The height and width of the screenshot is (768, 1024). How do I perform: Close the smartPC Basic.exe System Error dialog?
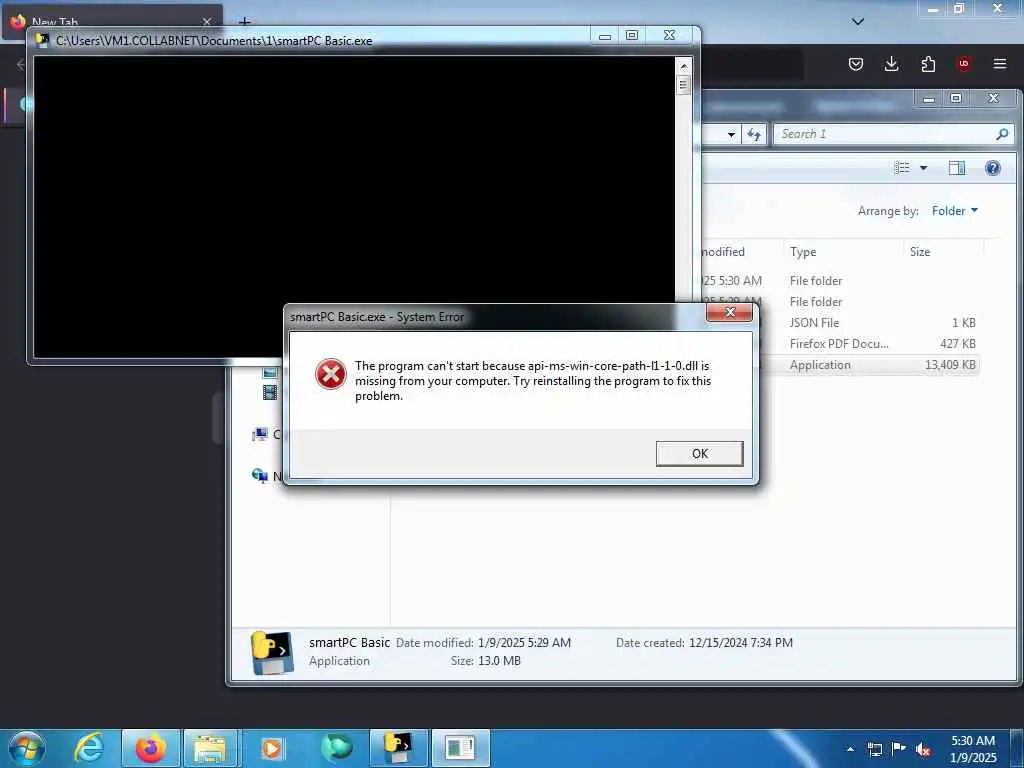pyautogui.click(x=730, y=312)
